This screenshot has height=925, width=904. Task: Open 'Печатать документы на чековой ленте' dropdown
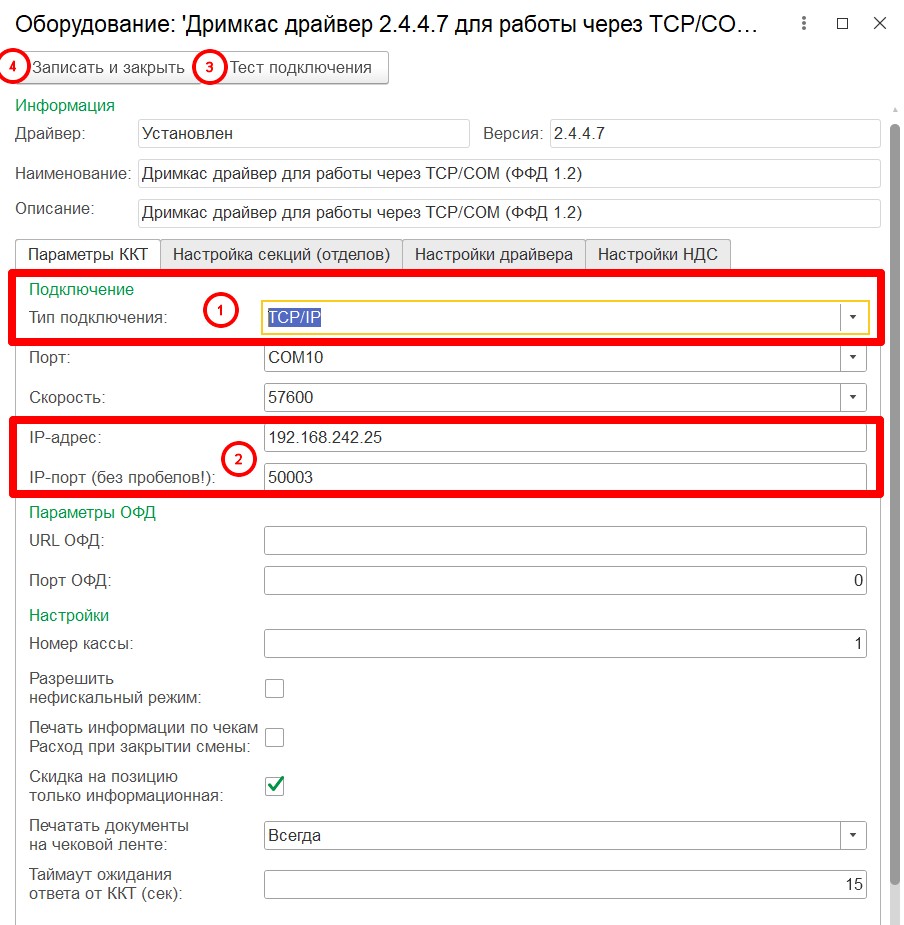[x=853, y=835]
